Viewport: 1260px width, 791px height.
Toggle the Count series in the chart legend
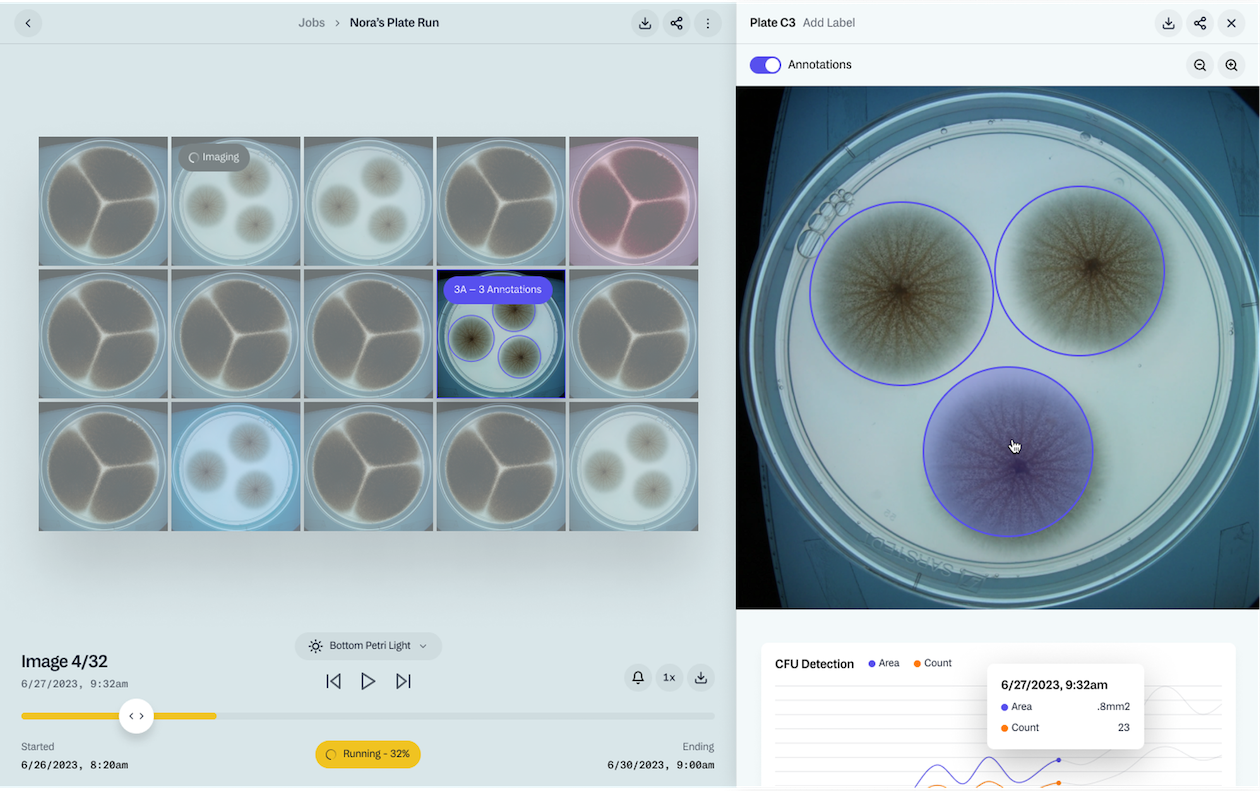(932, 663)
